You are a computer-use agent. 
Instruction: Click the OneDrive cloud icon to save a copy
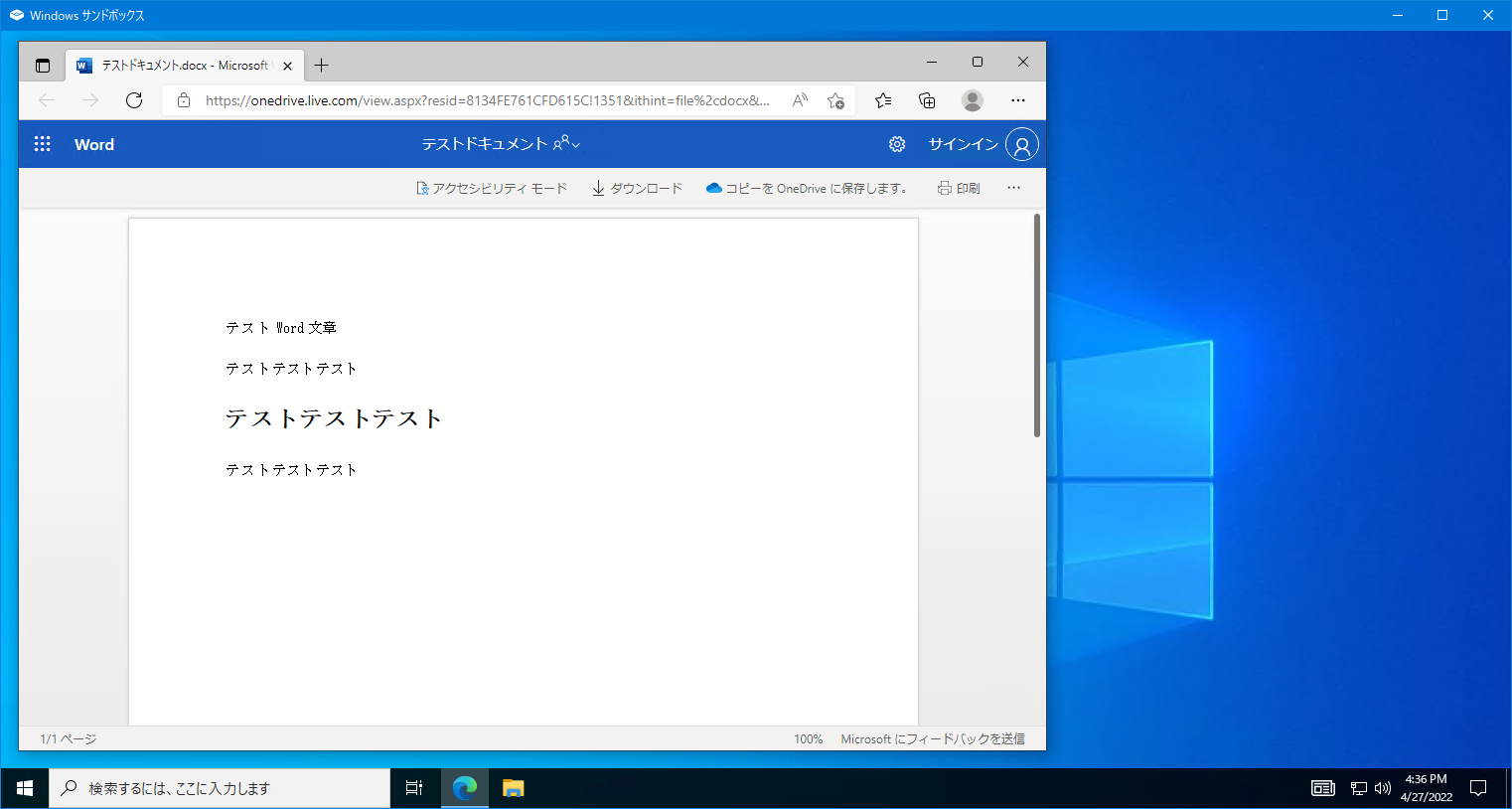tap(715, 187)
